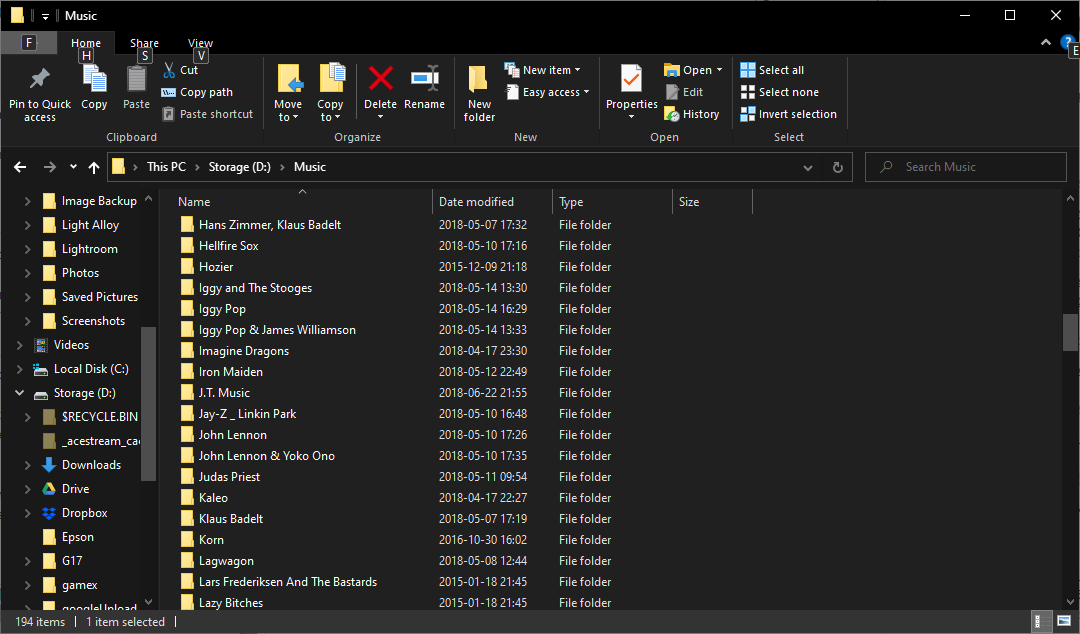Click the Back navigation arrow
The height and width of the screenshot is (634, 1080).
[20, 167]
